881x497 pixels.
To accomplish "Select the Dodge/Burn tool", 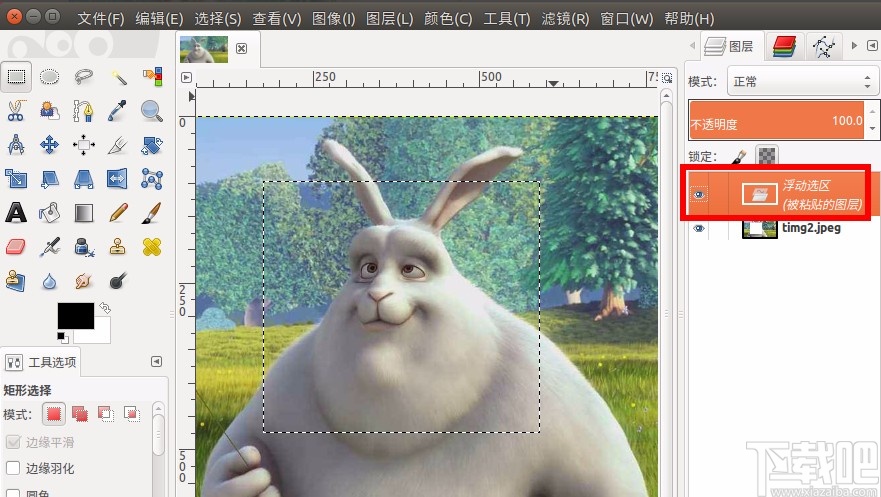I will pos(118,281).
